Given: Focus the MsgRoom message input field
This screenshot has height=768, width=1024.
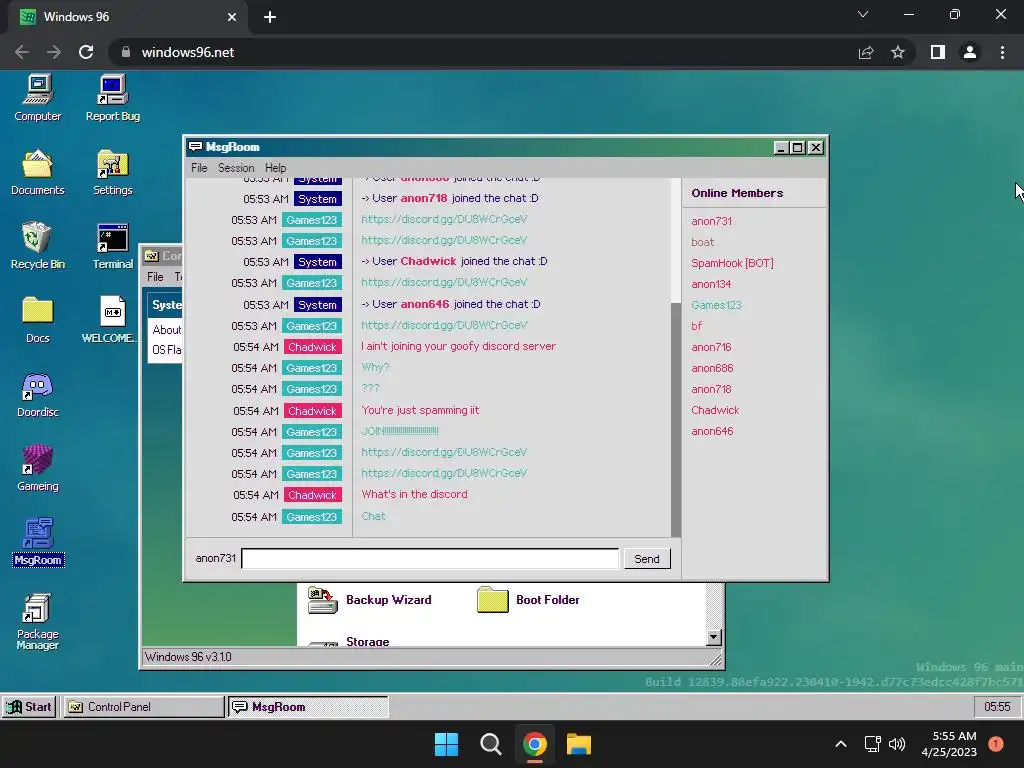Looking at the screenshot, I should point(430,558).
